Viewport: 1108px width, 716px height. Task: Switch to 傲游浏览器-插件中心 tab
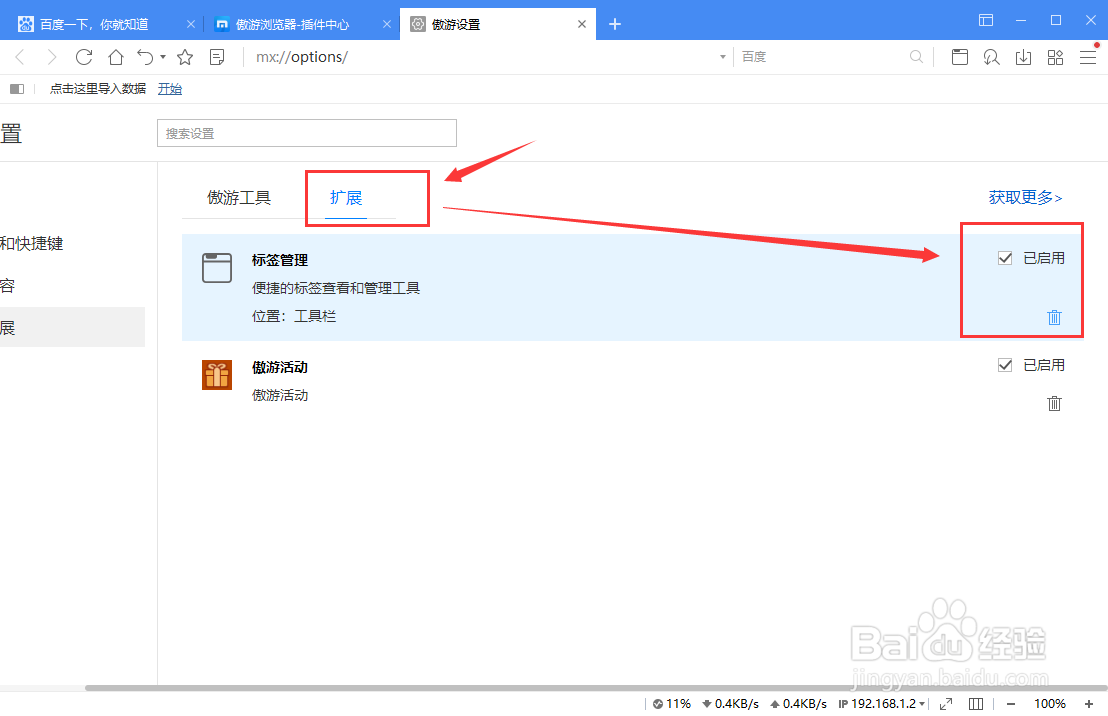click(x=293, y=25)
